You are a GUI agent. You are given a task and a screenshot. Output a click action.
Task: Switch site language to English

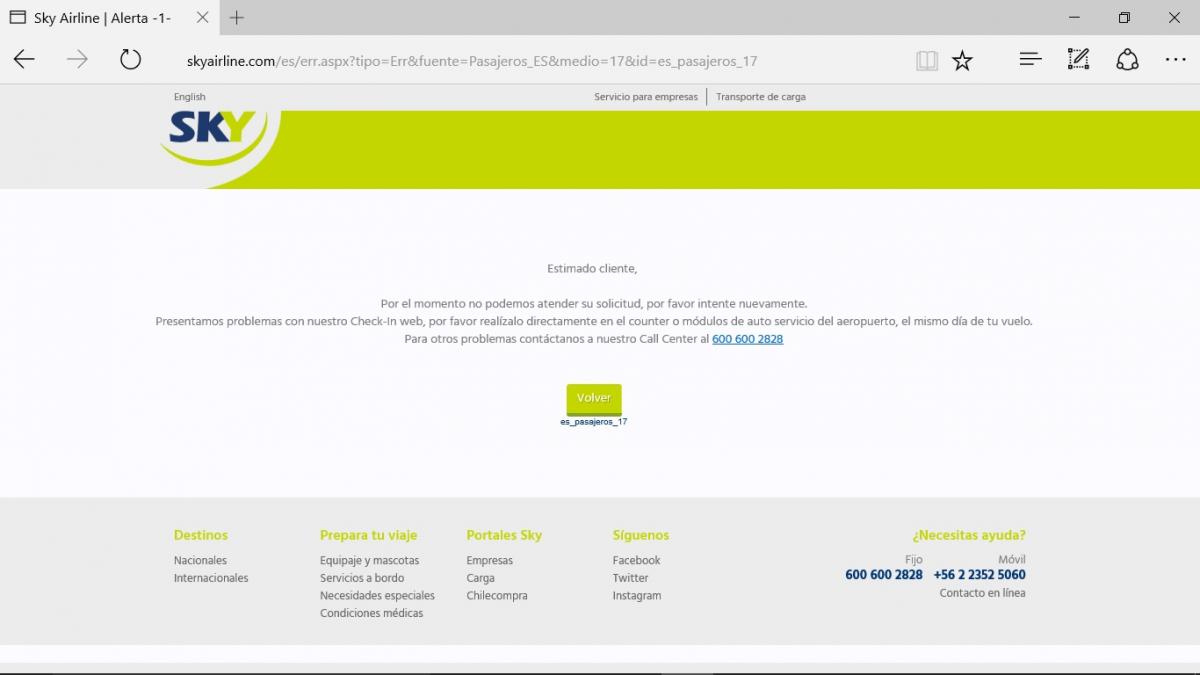pyautogui.click(x=189, y=97)
